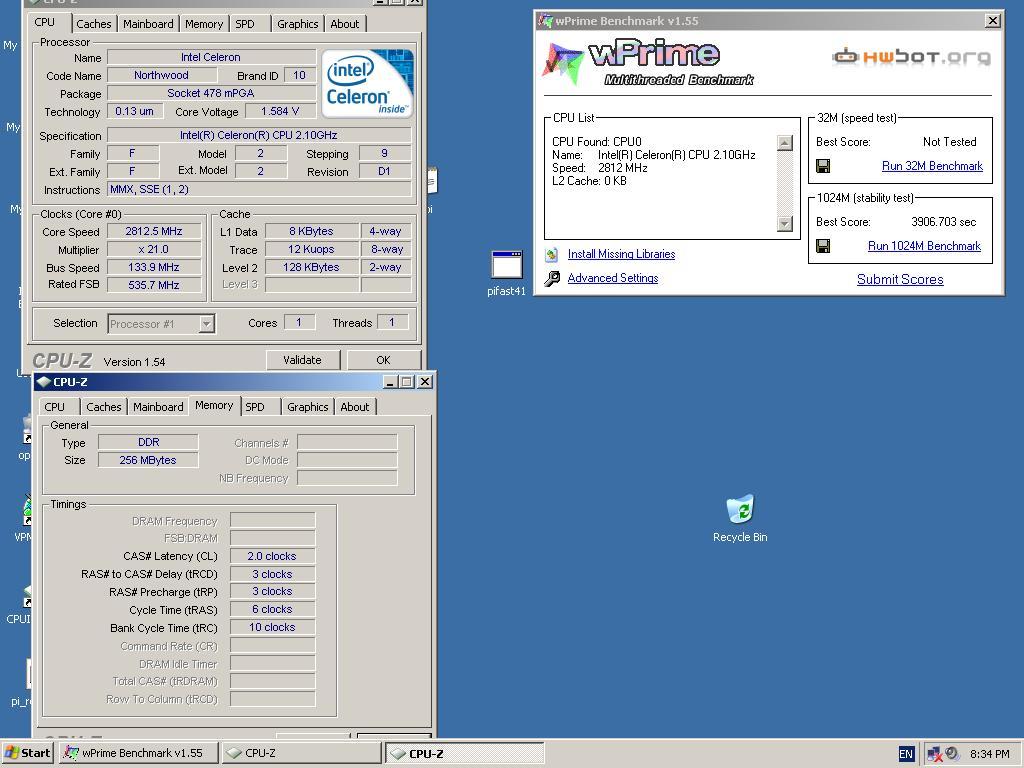The width and height of the screenshot is (1024, 768).
Task: Click the network tray icon with the red X
Action: (935, 754)
